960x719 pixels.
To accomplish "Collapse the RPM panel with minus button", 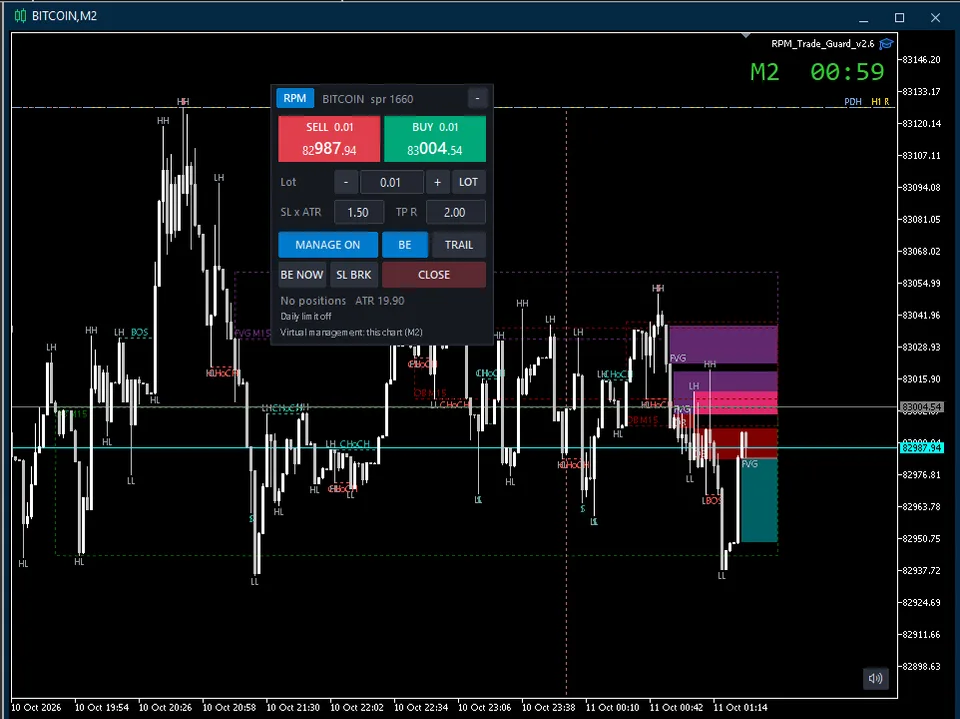I will click(478, 98).
